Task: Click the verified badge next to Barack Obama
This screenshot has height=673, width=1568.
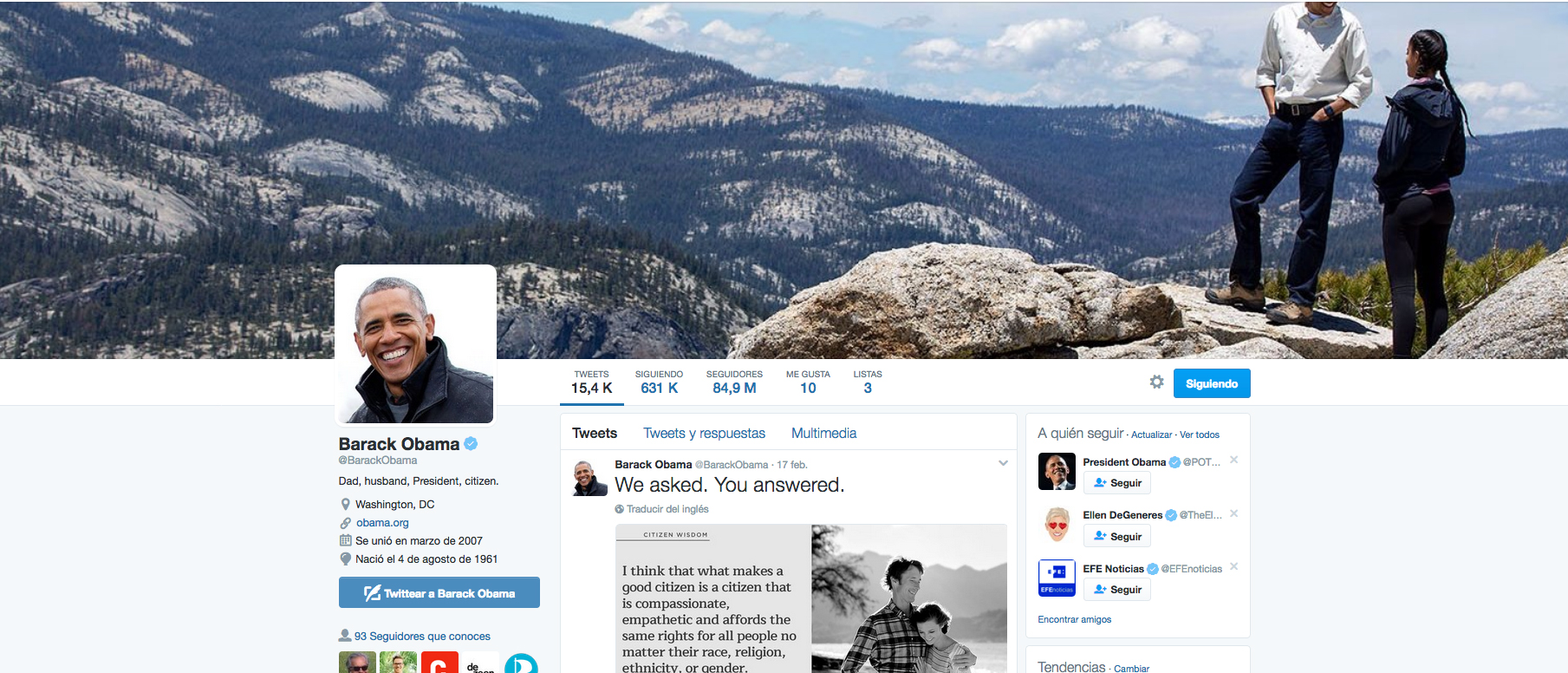Action: click(x=471, y=444)
